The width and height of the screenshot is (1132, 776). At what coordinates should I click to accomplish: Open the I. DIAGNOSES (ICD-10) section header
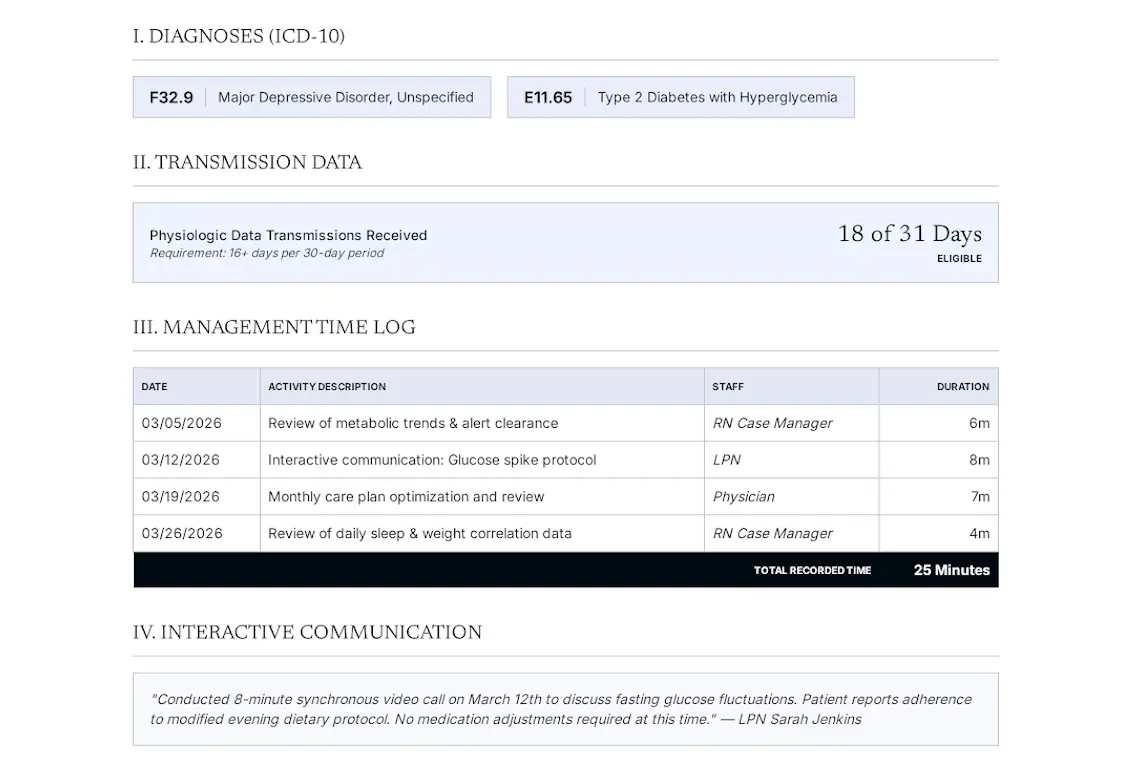point(238,36)
